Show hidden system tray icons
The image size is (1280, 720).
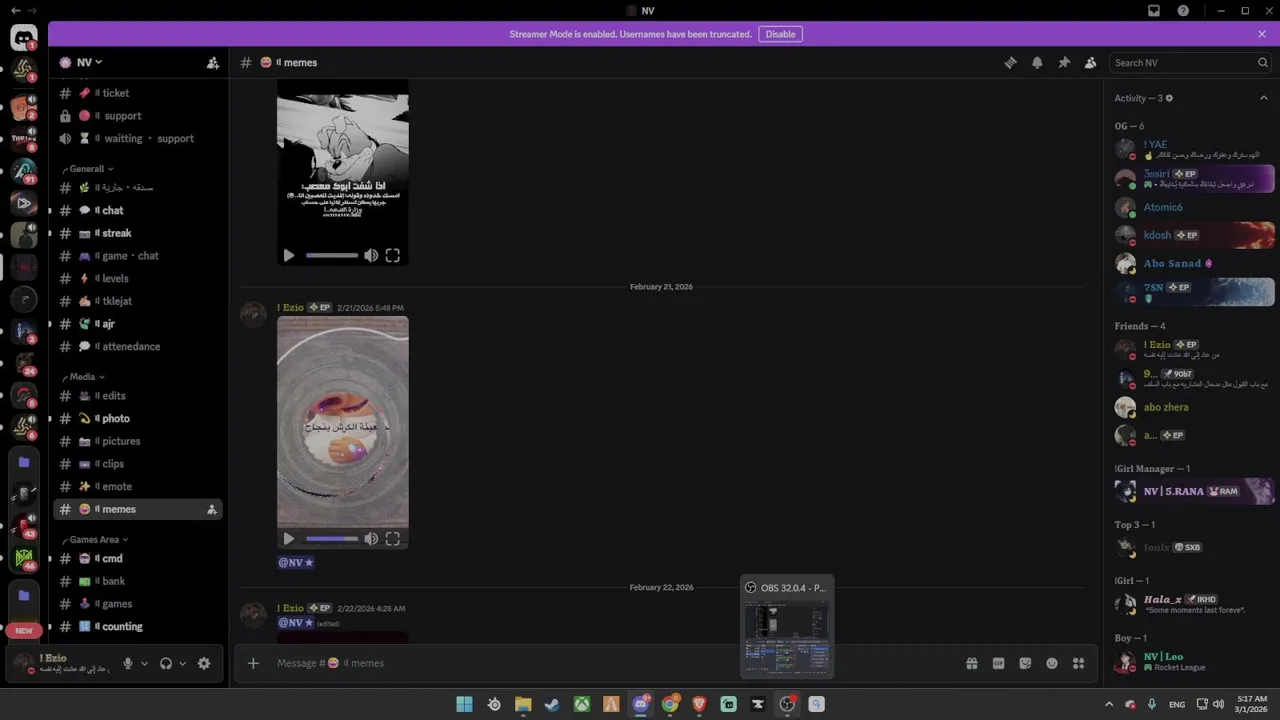click(1108, 704)
